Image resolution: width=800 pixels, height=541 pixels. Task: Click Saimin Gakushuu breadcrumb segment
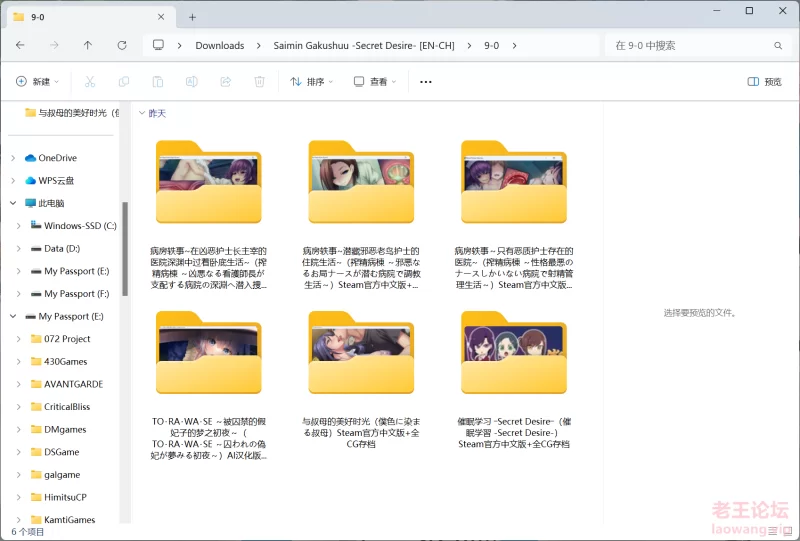(364, 45)
